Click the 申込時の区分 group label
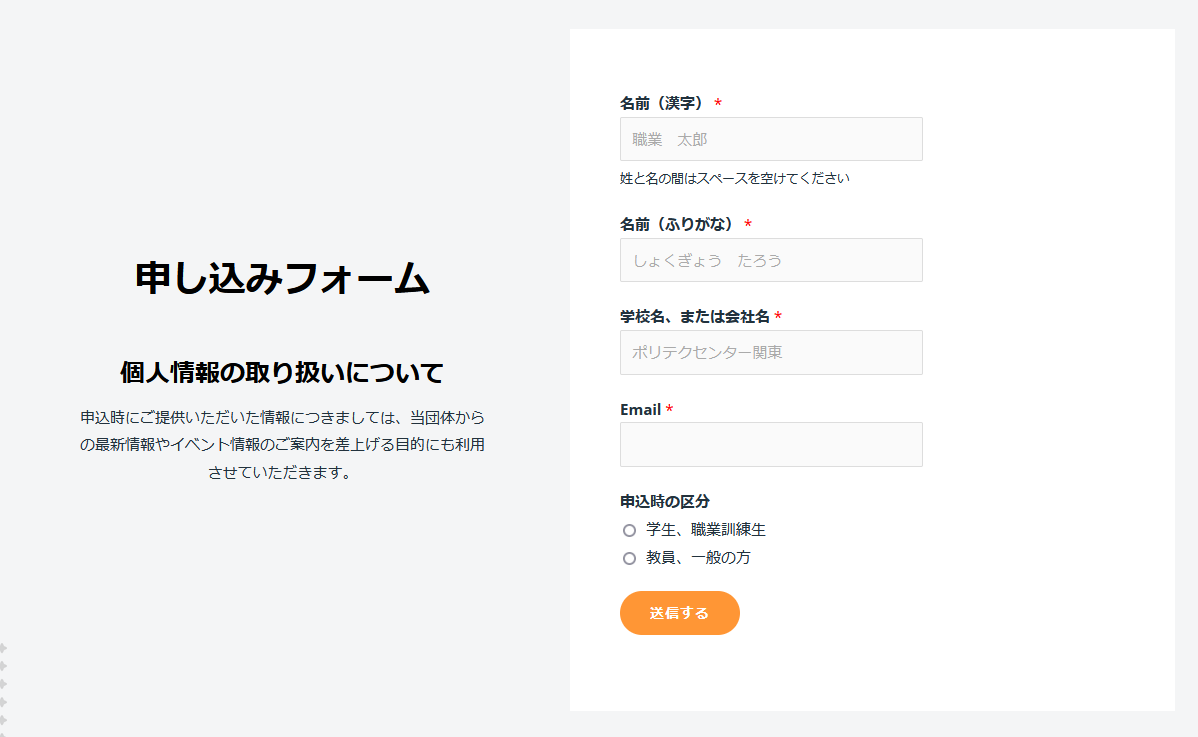The width and height of the screenshot is (1198, 737). pyautogui.click(x=665, y=501)
